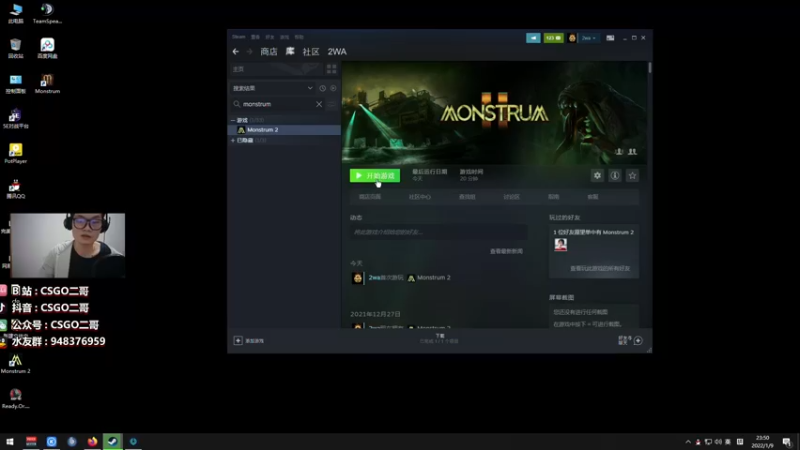The image size is (800, 450).
Task: Click the user avatar in title bar
Action: pyautogui.click(x=572, y=38)
